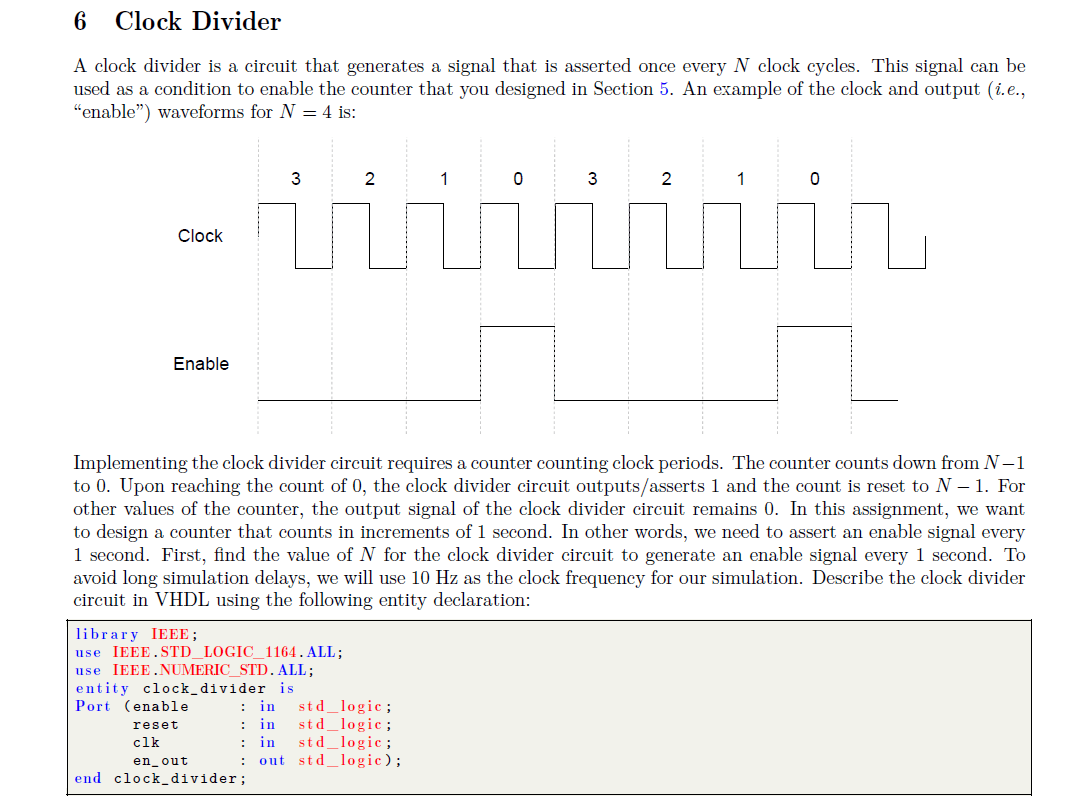
Task: Click the use IEEE.NUMERIC_STD.ALL statement
Action: pyautogui.click(x=190, y=670)
